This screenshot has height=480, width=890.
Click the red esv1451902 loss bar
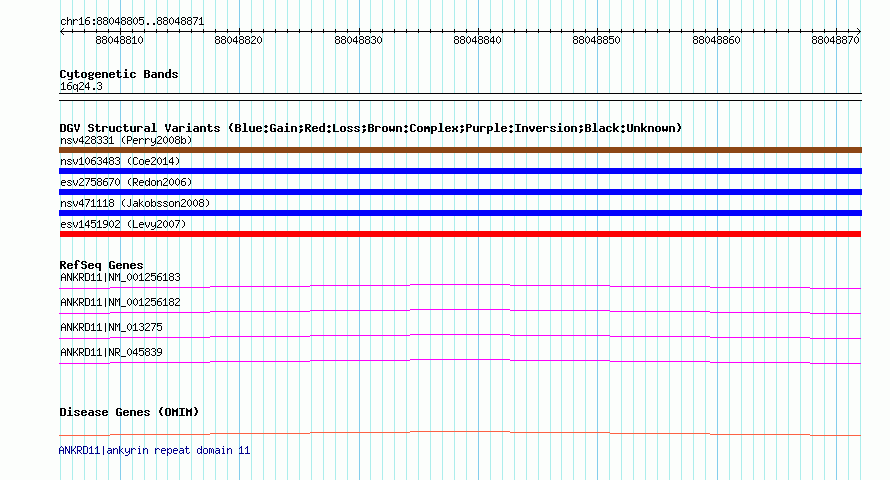click(460, 234)
